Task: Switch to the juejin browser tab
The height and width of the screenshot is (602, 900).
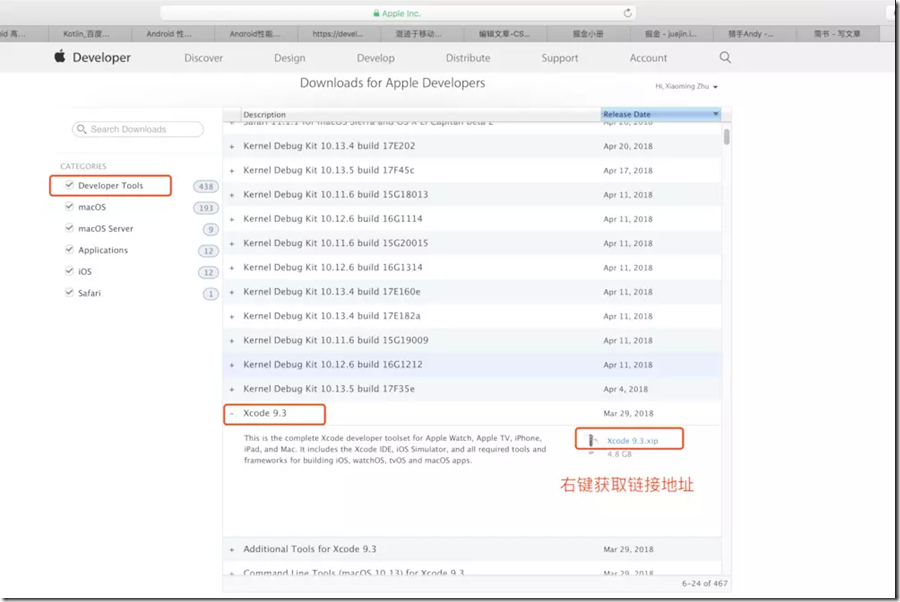Action: tap(671, 34)
